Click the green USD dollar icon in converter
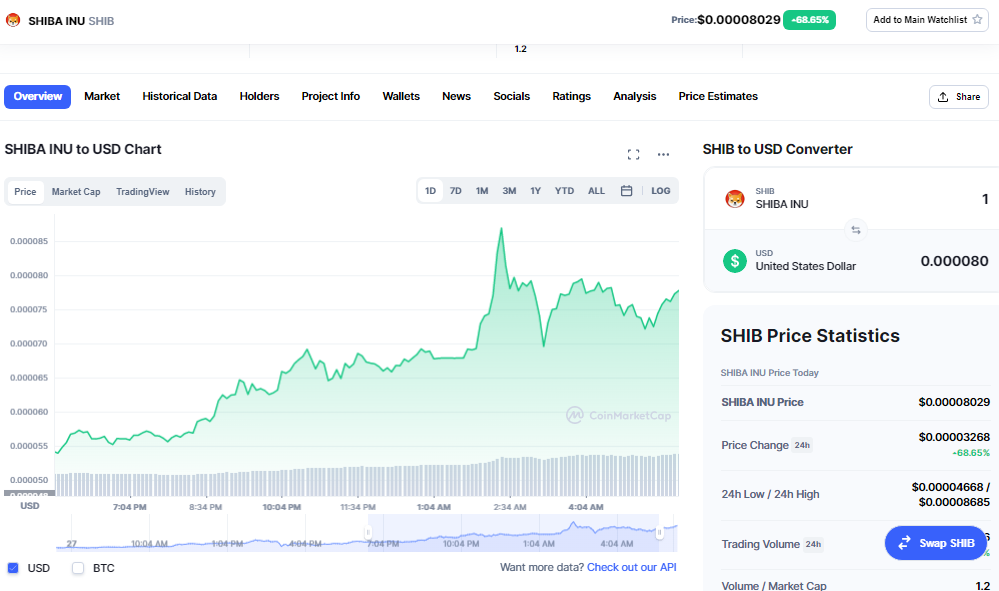 [x=735, y=260]
